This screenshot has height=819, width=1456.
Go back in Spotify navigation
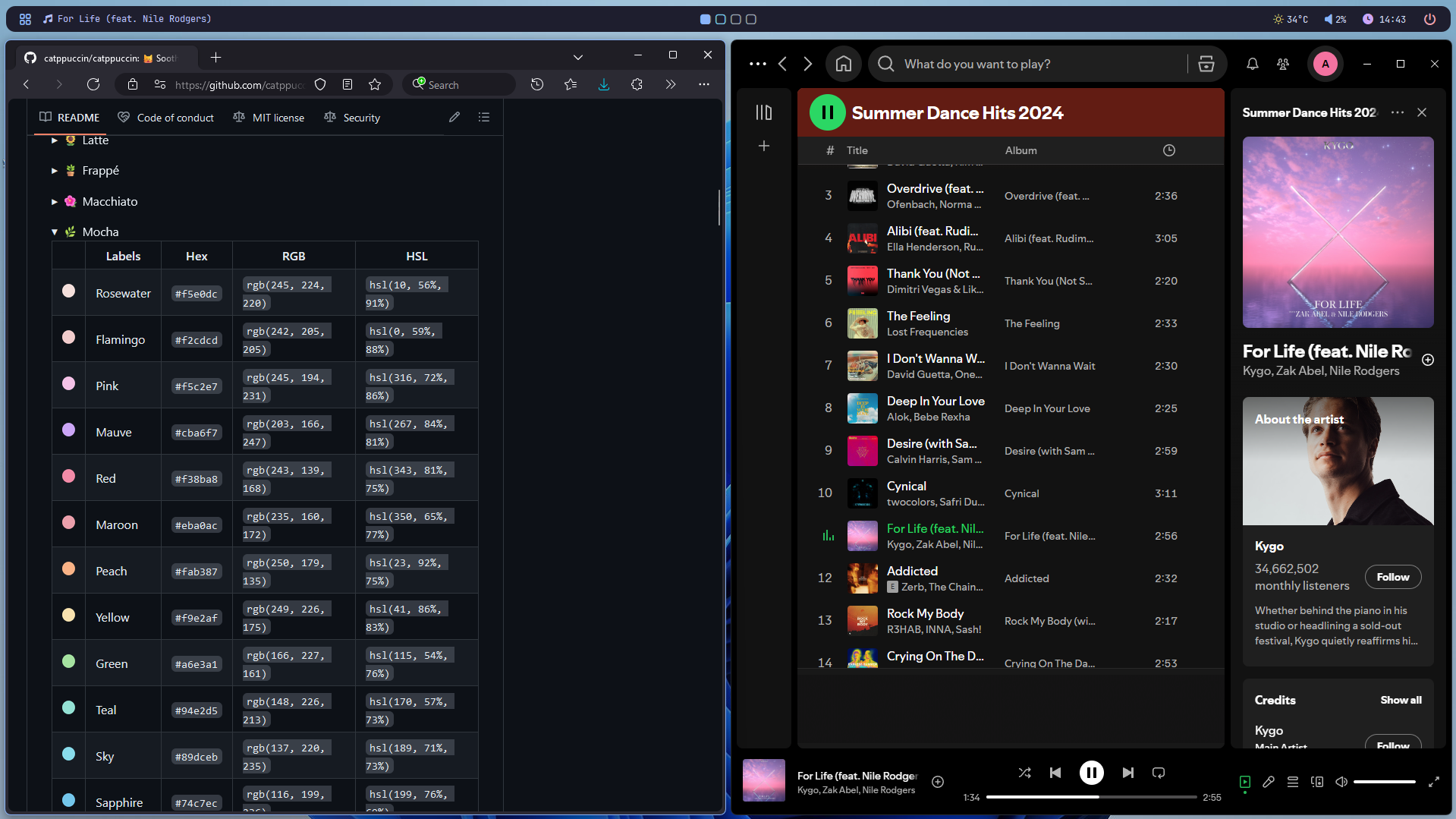click(782, 64)
